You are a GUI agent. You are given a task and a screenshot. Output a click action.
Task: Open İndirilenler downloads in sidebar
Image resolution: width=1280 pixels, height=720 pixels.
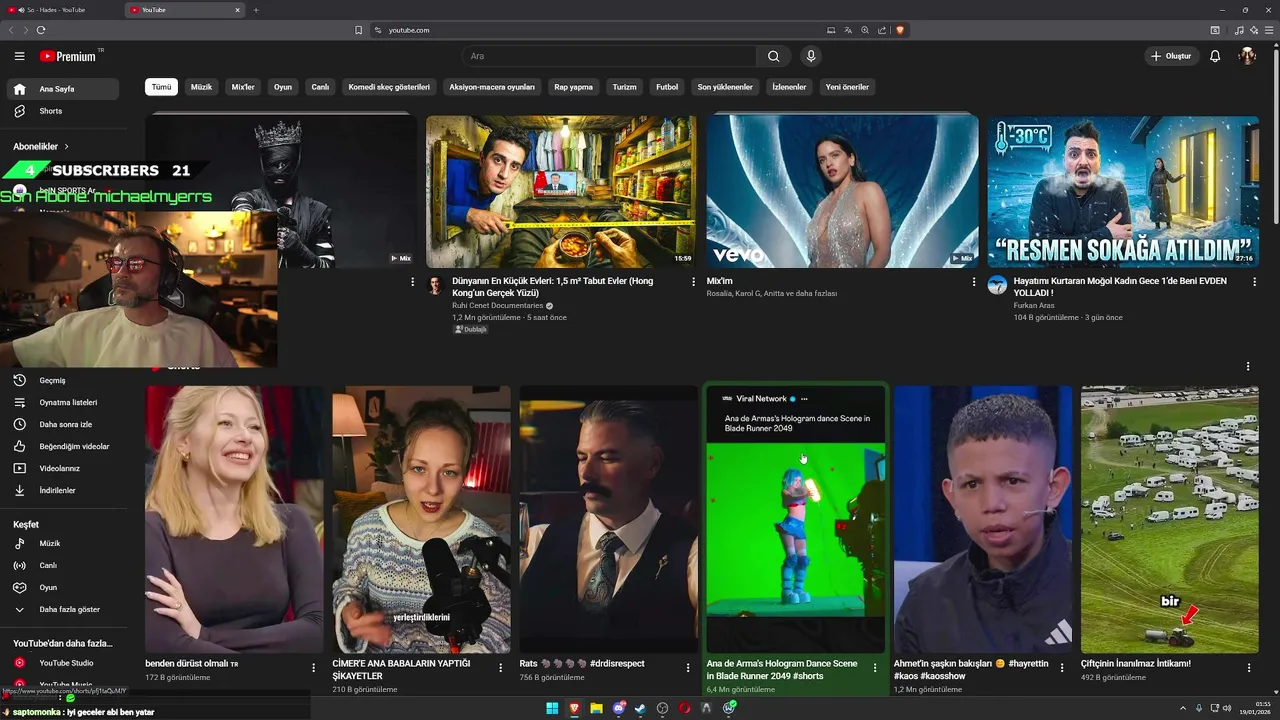tap(63, 490)
